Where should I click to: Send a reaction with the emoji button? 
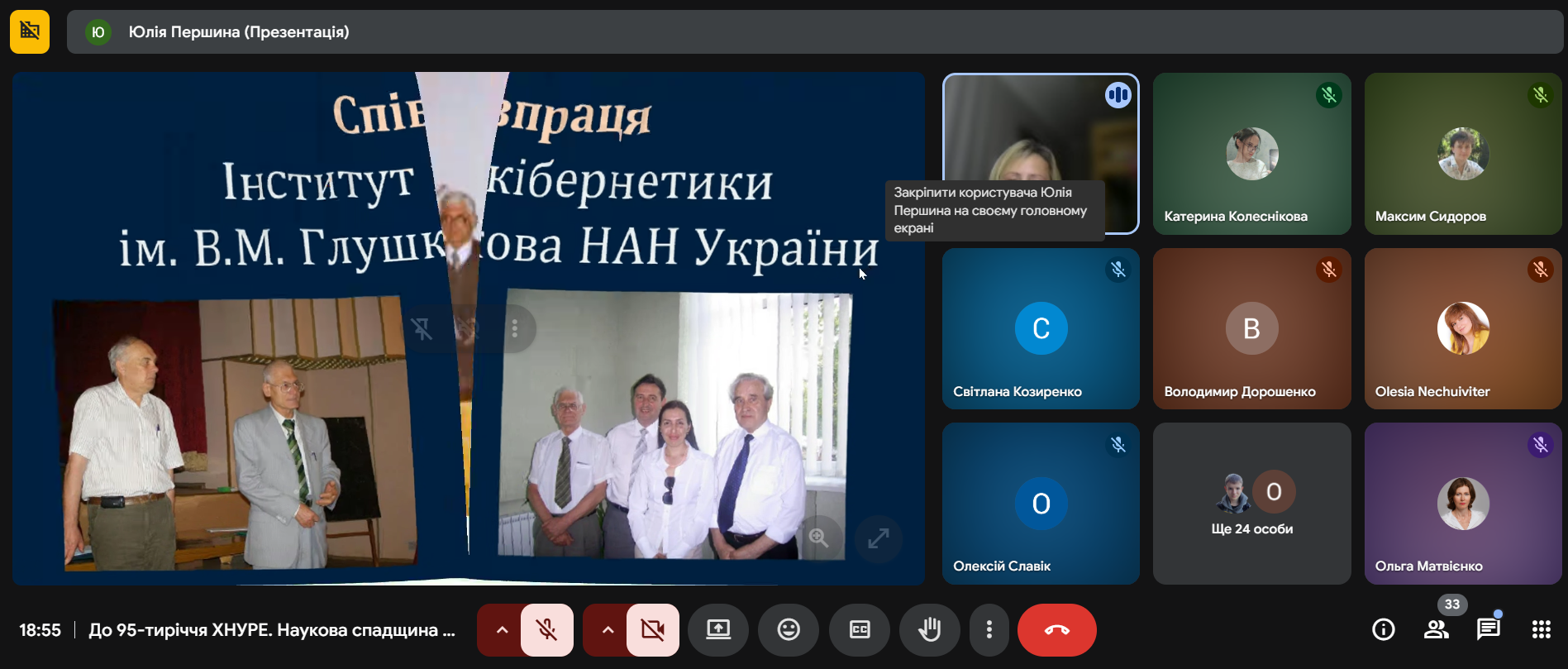click(789, 630)
